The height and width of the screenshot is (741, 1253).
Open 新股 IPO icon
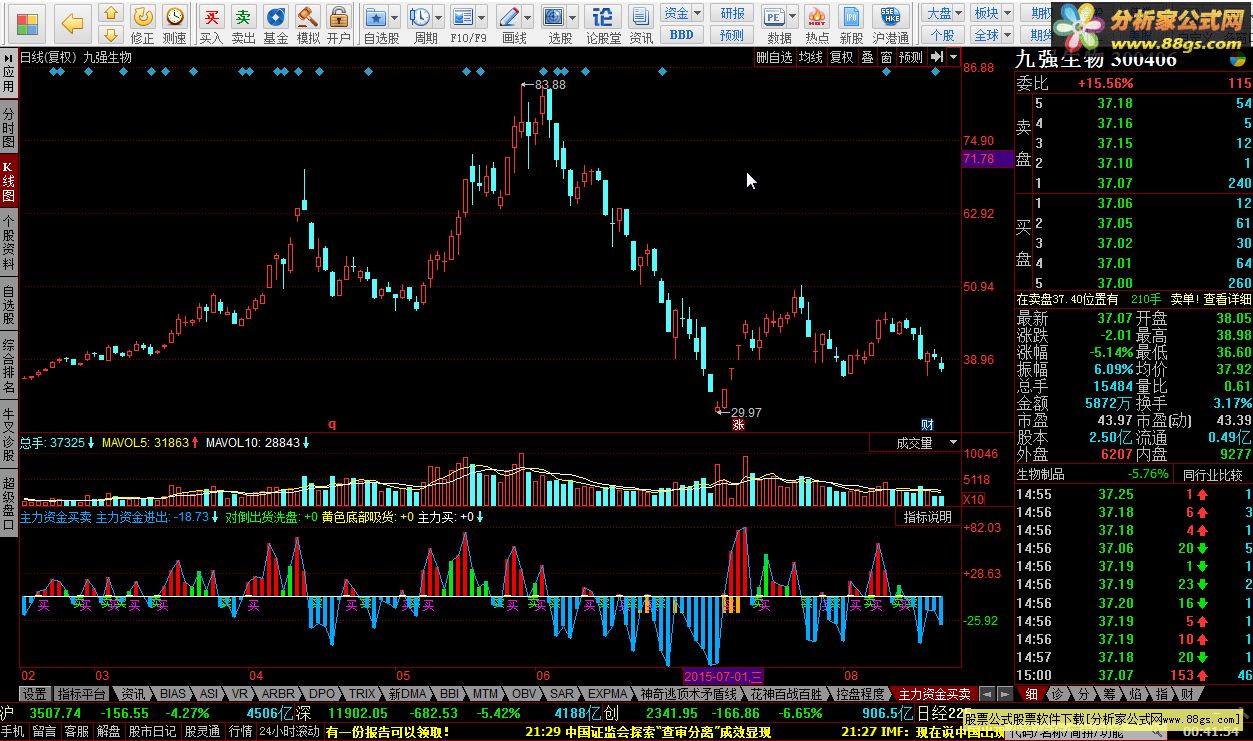click(x=851, y=24)
